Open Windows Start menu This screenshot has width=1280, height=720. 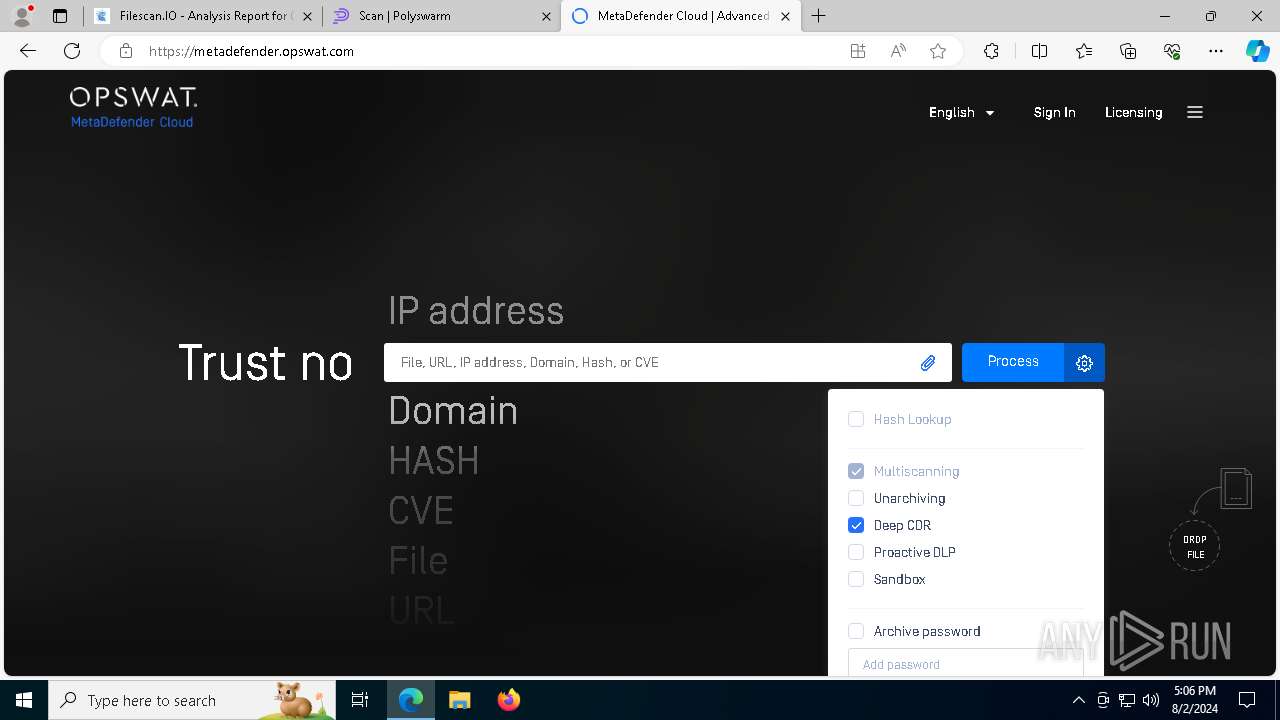click(x=24, y=700)
